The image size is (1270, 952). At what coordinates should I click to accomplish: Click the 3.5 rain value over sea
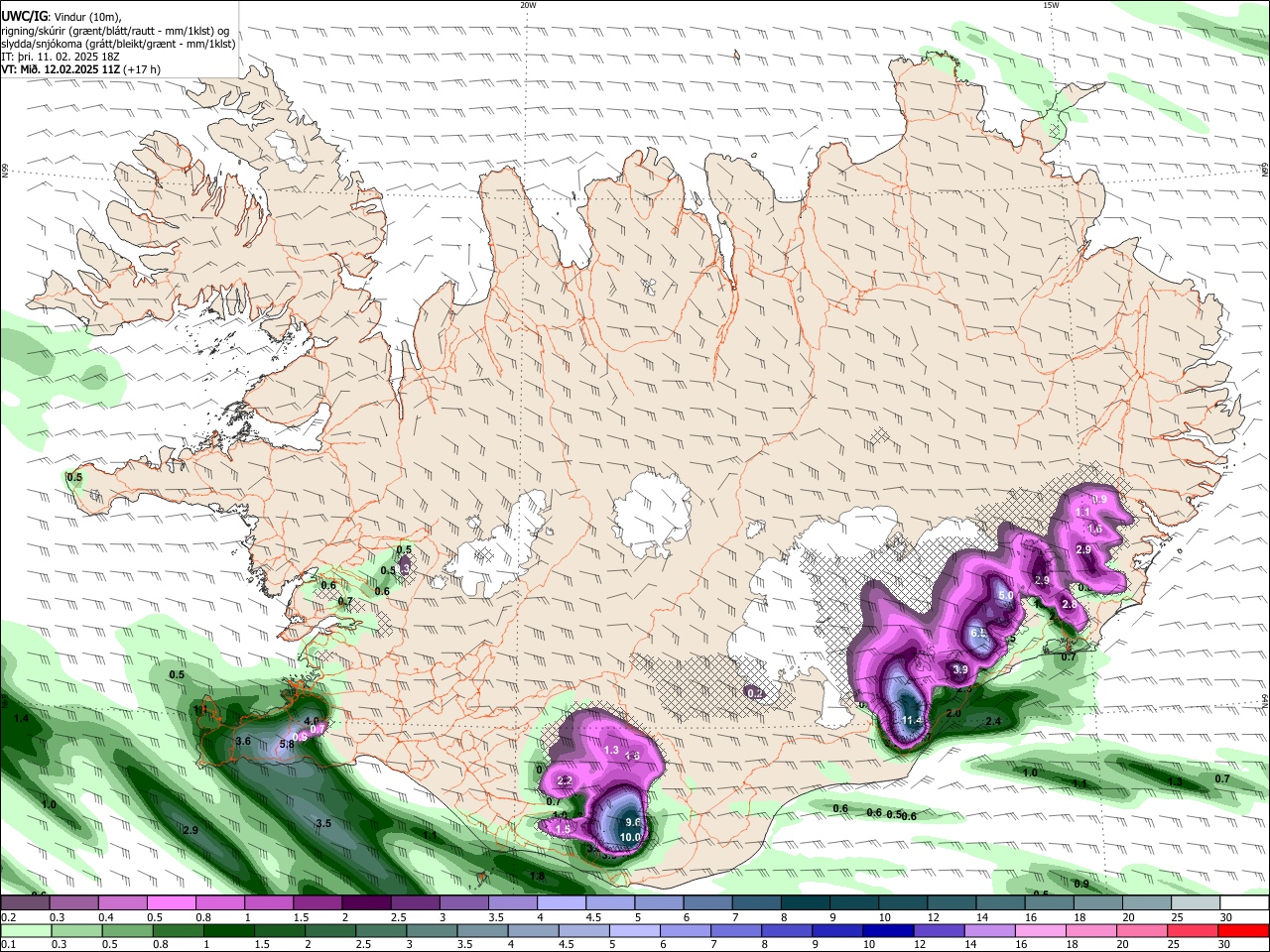point(323,823)
